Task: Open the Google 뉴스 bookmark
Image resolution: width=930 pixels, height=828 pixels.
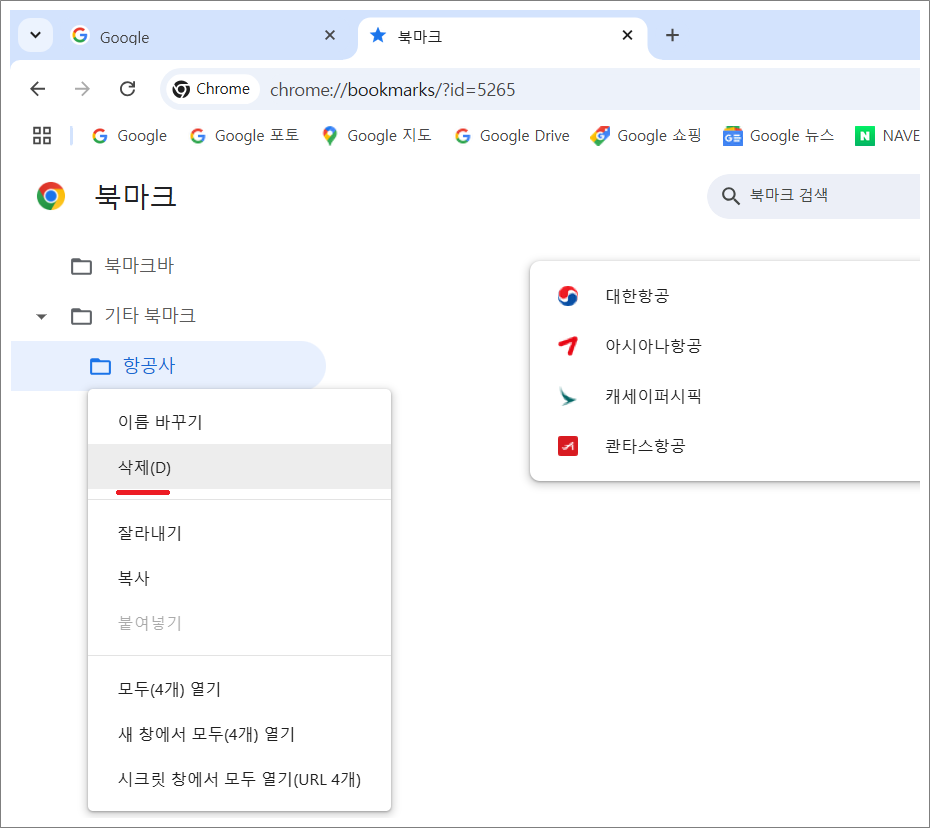Action: [778, 136]
